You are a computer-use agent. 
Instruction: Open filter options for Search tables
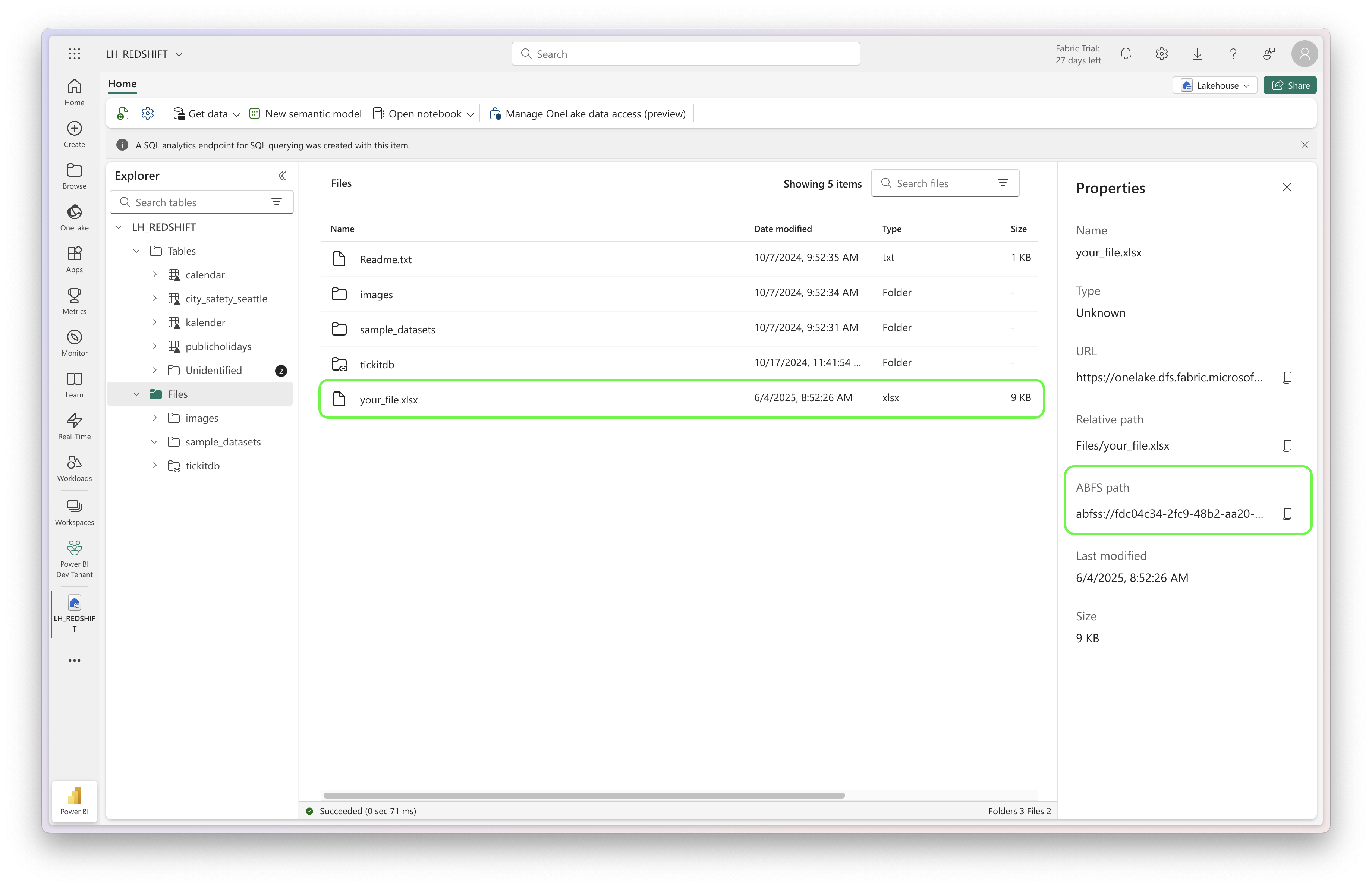point(276,202)
